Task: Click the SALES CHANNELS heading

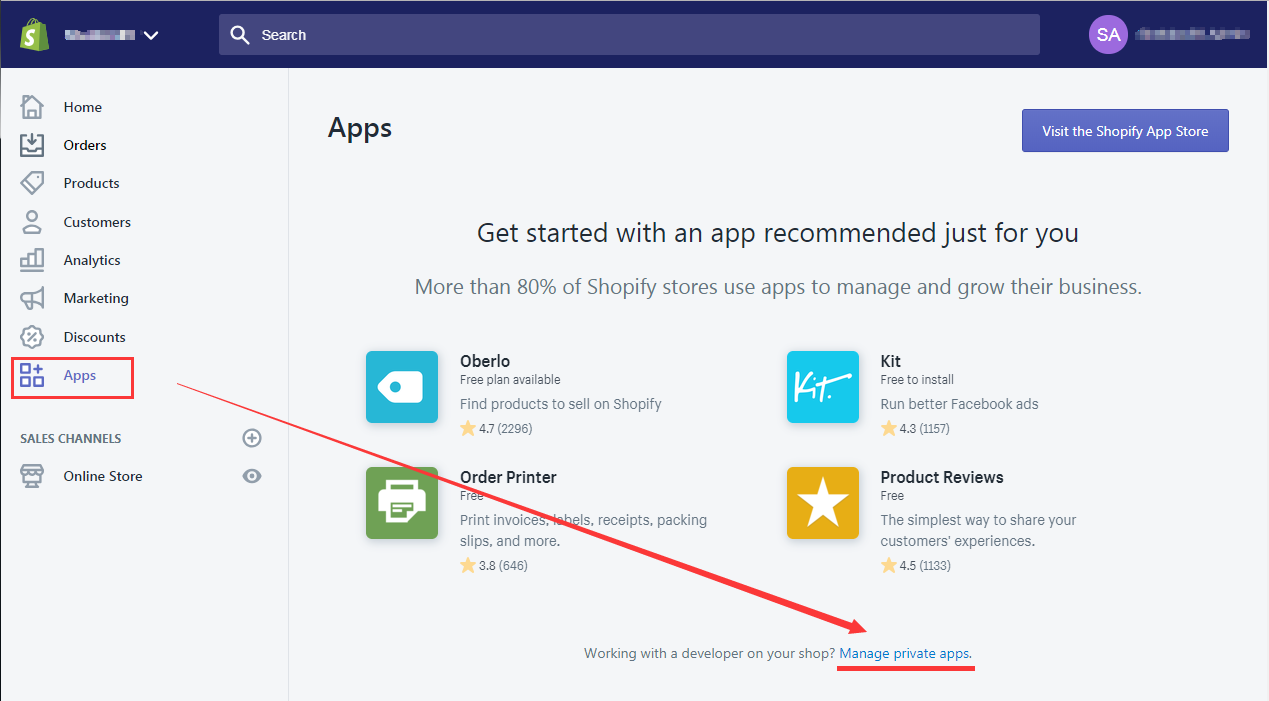Action: click(x=71, y=438)
